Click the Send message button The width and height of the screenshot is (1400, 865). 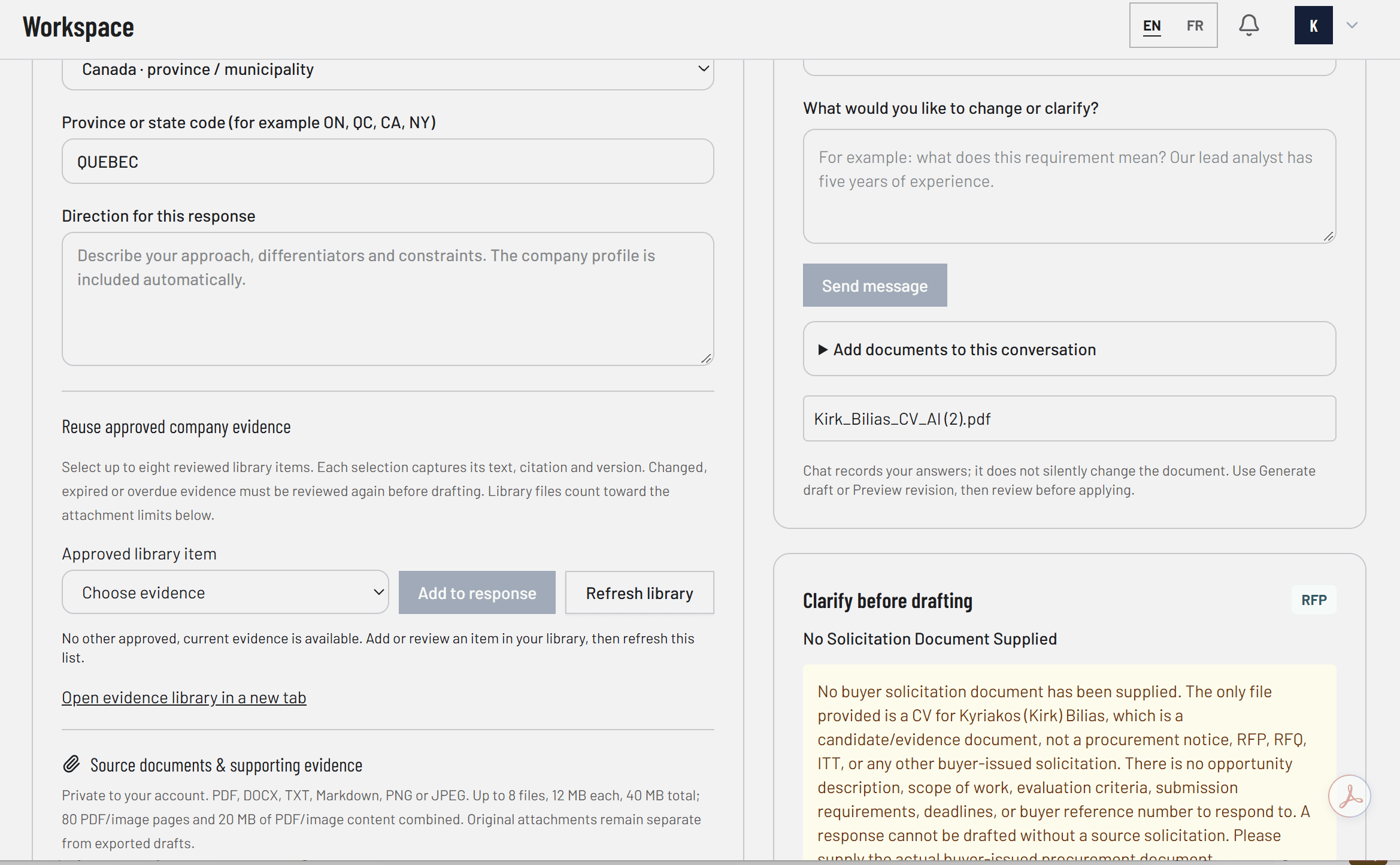pos(874,286)
